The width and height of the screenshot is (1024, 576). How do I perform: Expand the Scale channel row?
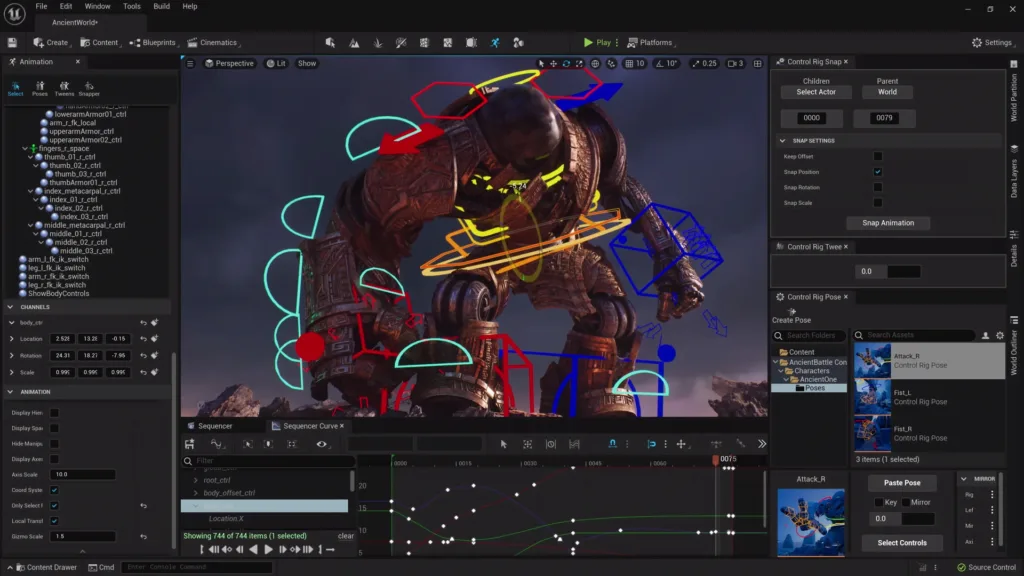coord(11,372)
